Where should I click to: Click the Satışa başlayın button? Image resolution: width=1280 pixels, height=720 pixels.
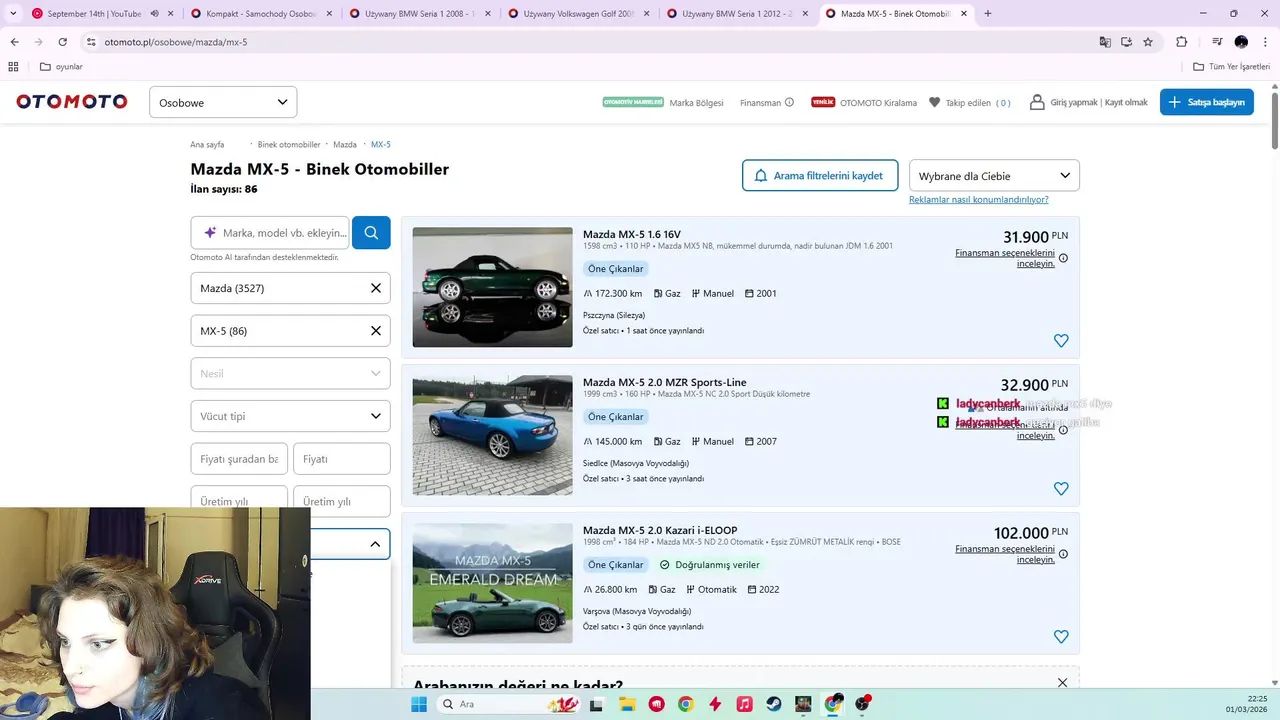pyautogui.click(x=1206, y=102)
